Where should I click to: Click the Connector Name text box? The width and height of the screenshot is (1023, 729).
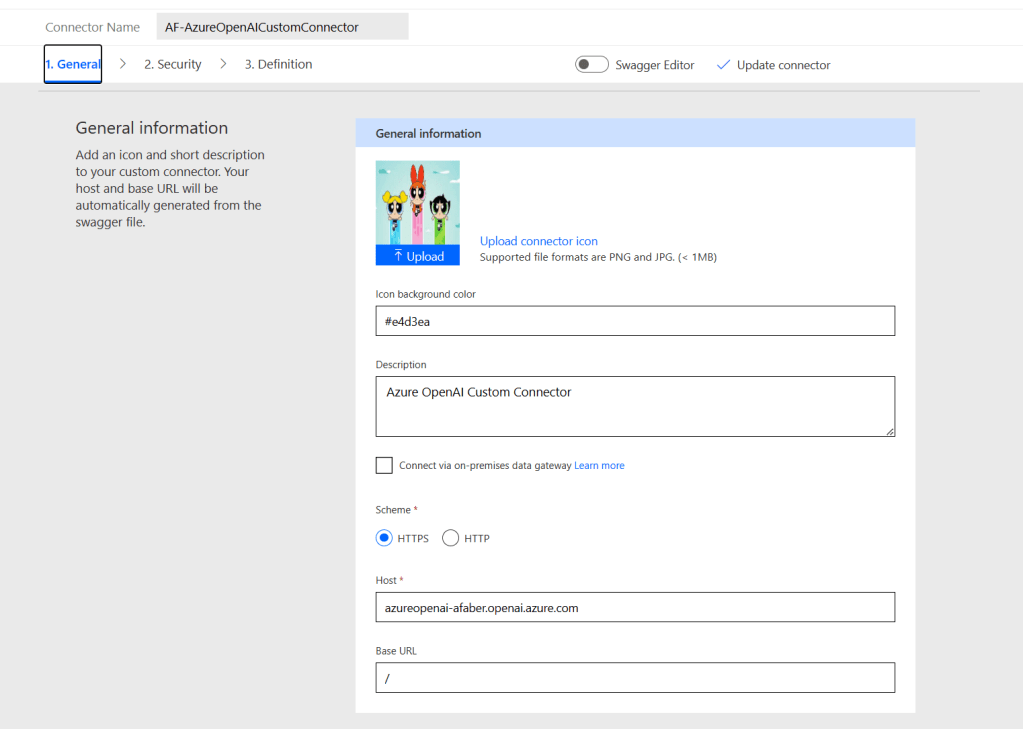283,27
